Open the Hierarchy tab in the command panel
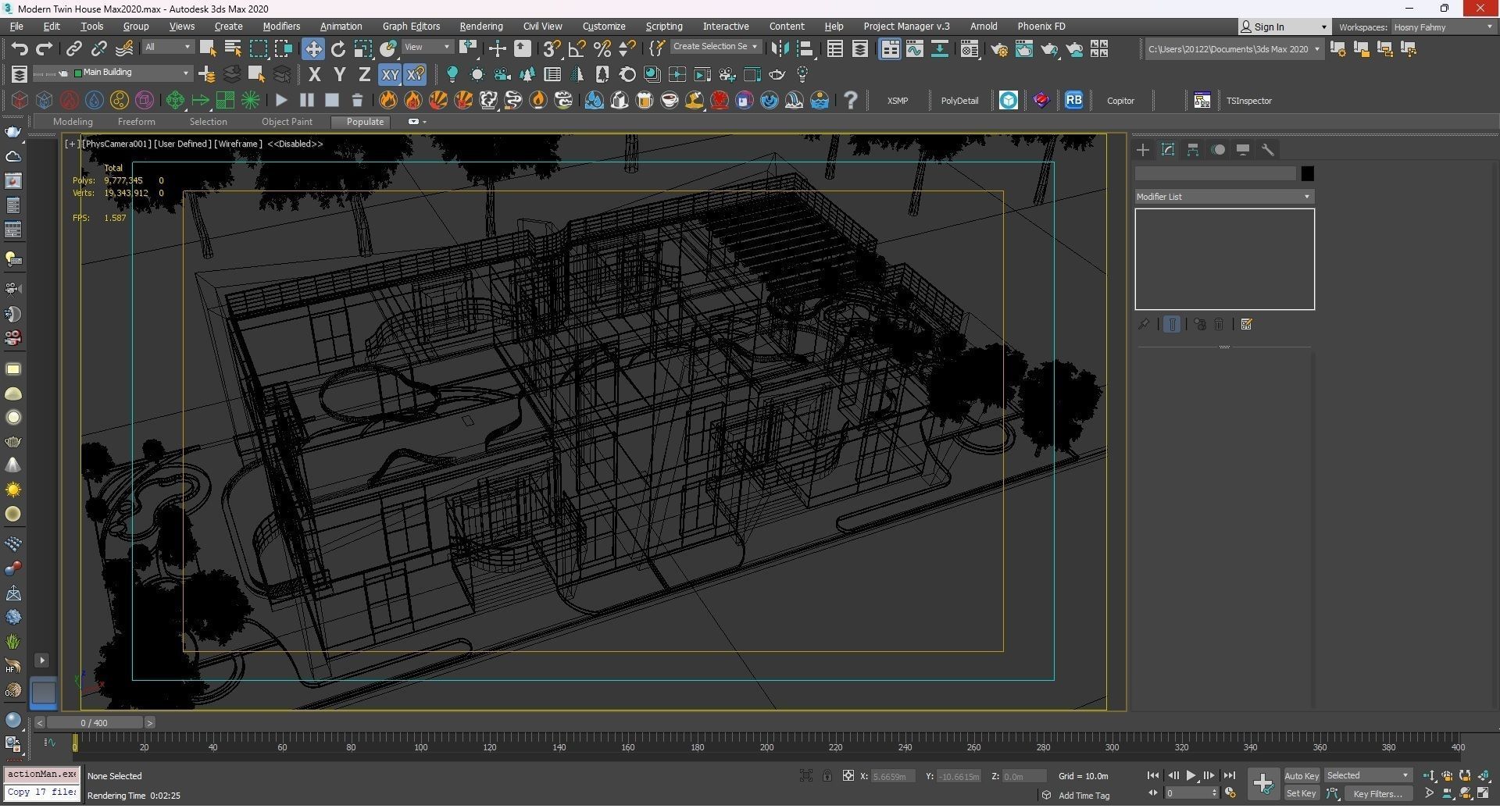 coord(1193,150)
